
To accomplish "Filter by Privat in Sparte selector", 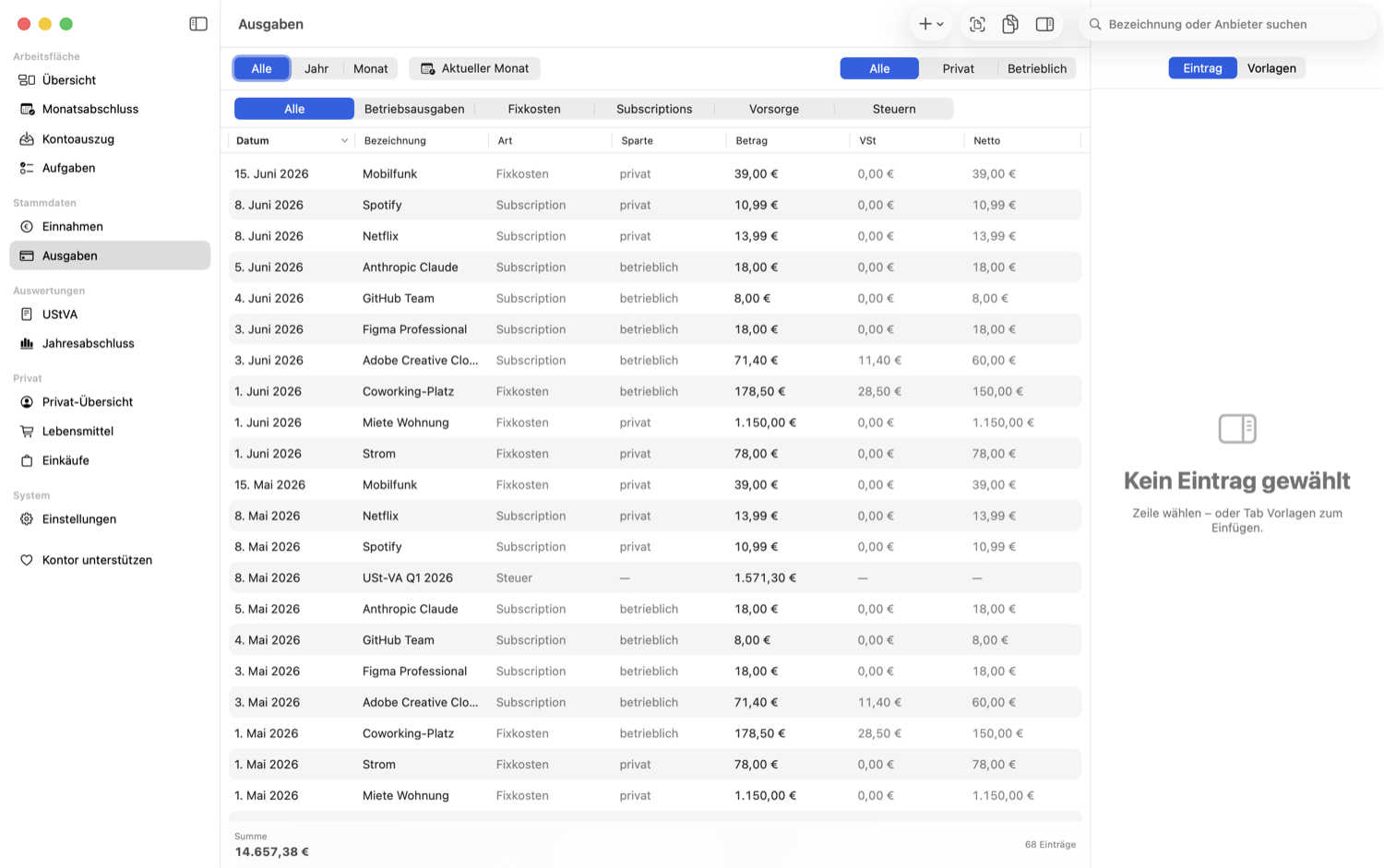I will click(958, 68).
